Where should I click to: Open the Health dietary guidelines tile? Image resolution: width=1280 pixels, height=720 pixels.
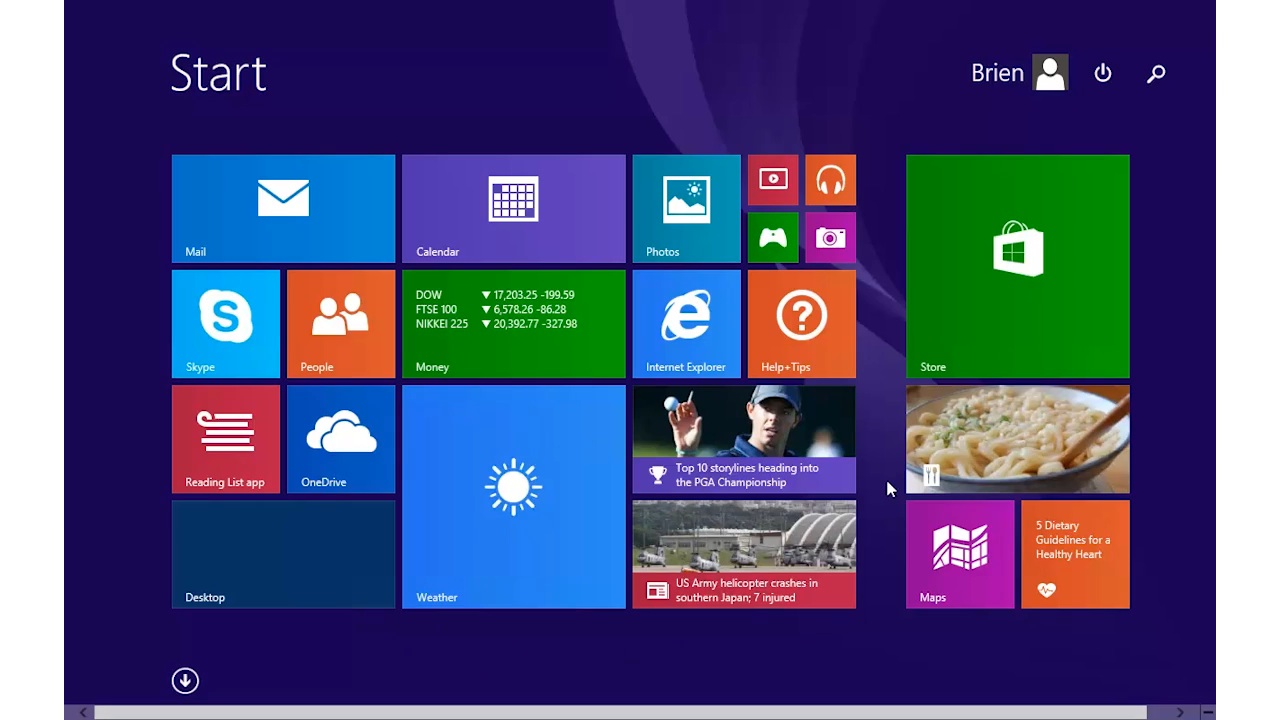point(1075,554)
